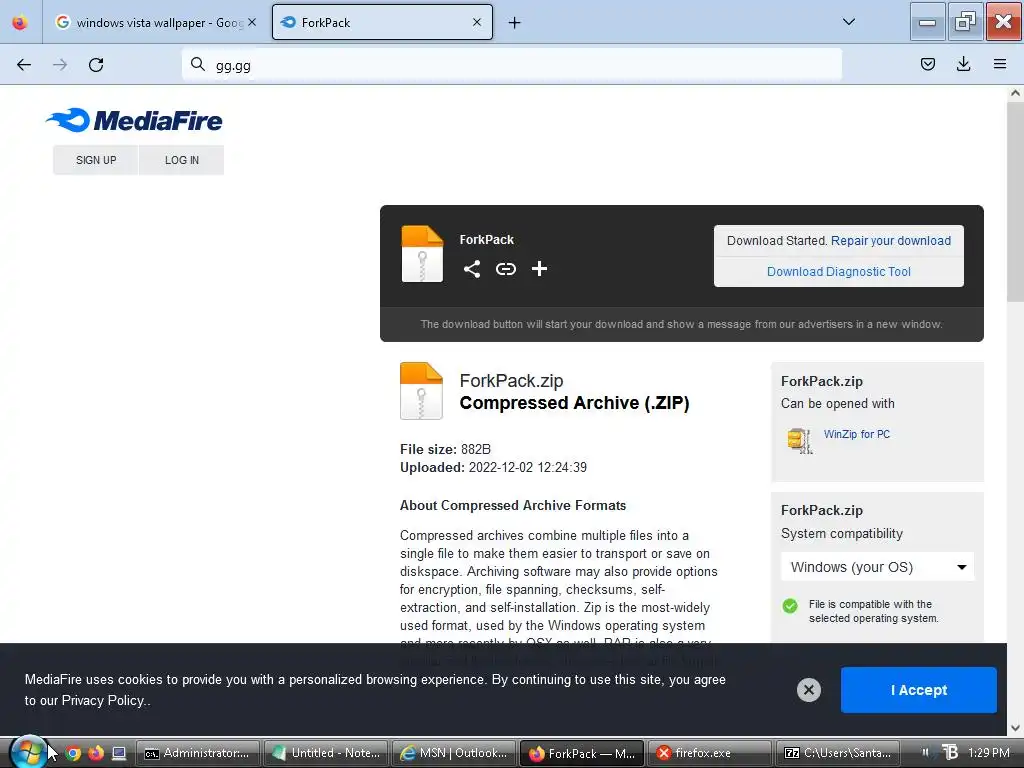Click the search icon in address bar
This screenshot has height=768, width=1024.
pos(197,65)
